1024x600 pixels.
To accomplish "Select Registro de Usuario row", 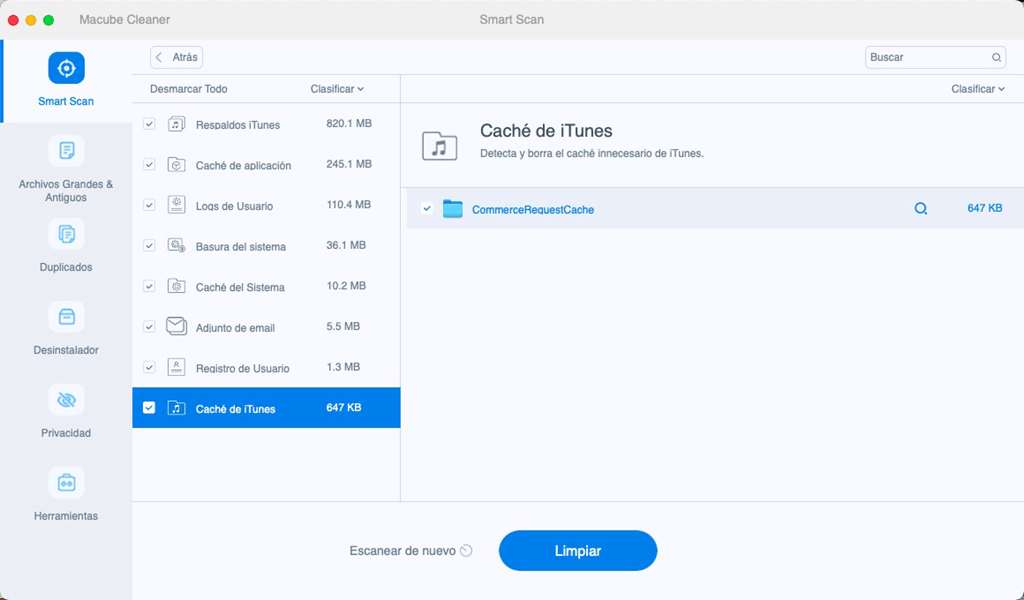I will pos(266,367).
